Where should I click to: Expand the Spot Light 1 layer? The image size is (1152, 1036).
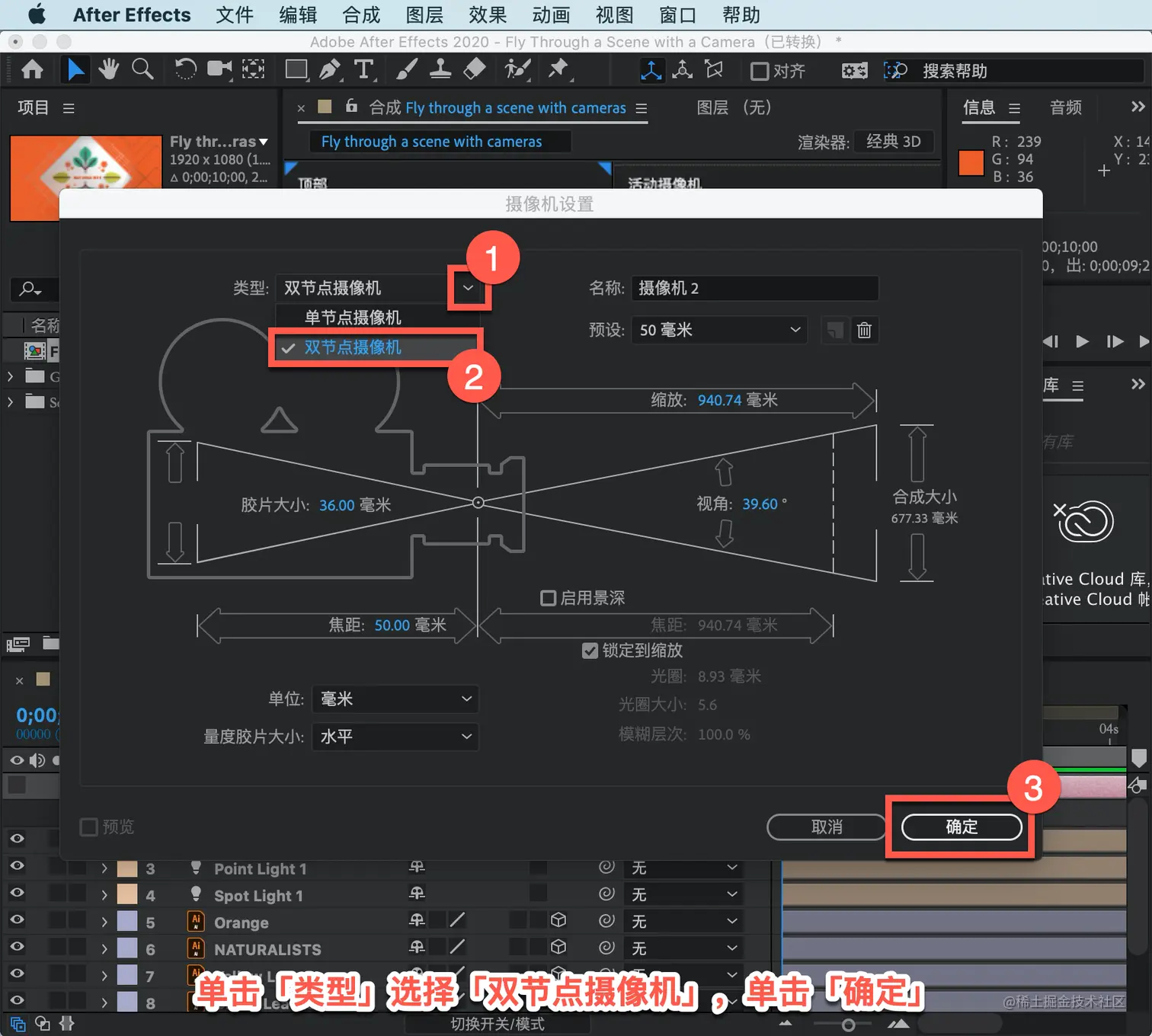(104, 895)
